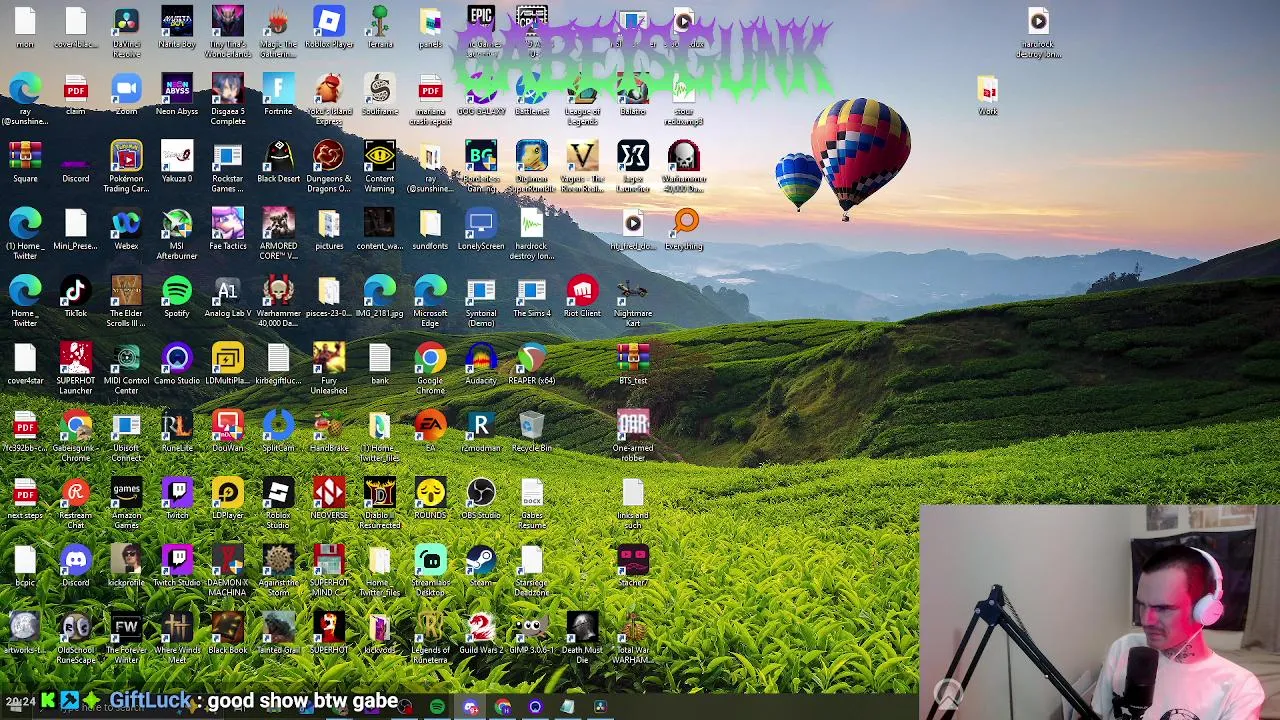Image resolution: width=1280 pixels, height=720 pixels.
Task: Open the Balatro desktop shortcut
Action: click(633, 96)
